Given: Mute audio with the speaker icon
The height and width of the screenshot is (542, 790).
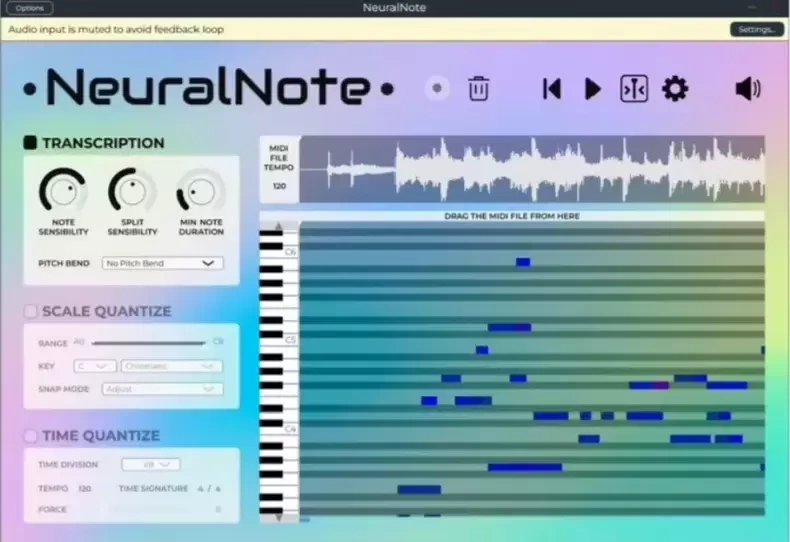Looking at the screenshot, I should coord(747,89).
